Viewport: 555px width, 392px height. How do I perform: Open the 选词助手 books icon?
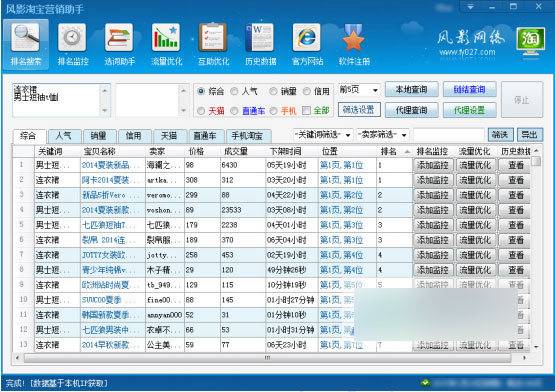pos(119,38)
